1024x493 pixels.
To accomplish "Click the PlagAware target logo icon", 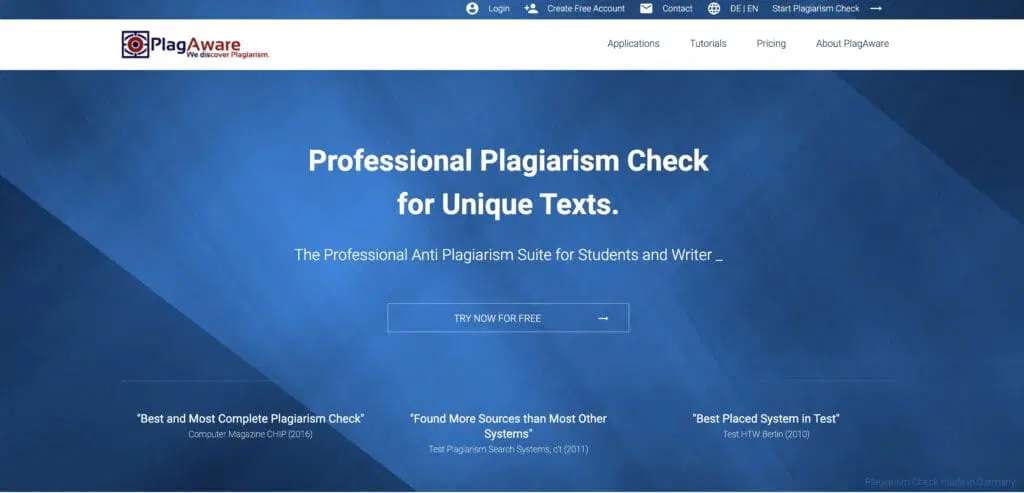I will [x=135, y=44].
